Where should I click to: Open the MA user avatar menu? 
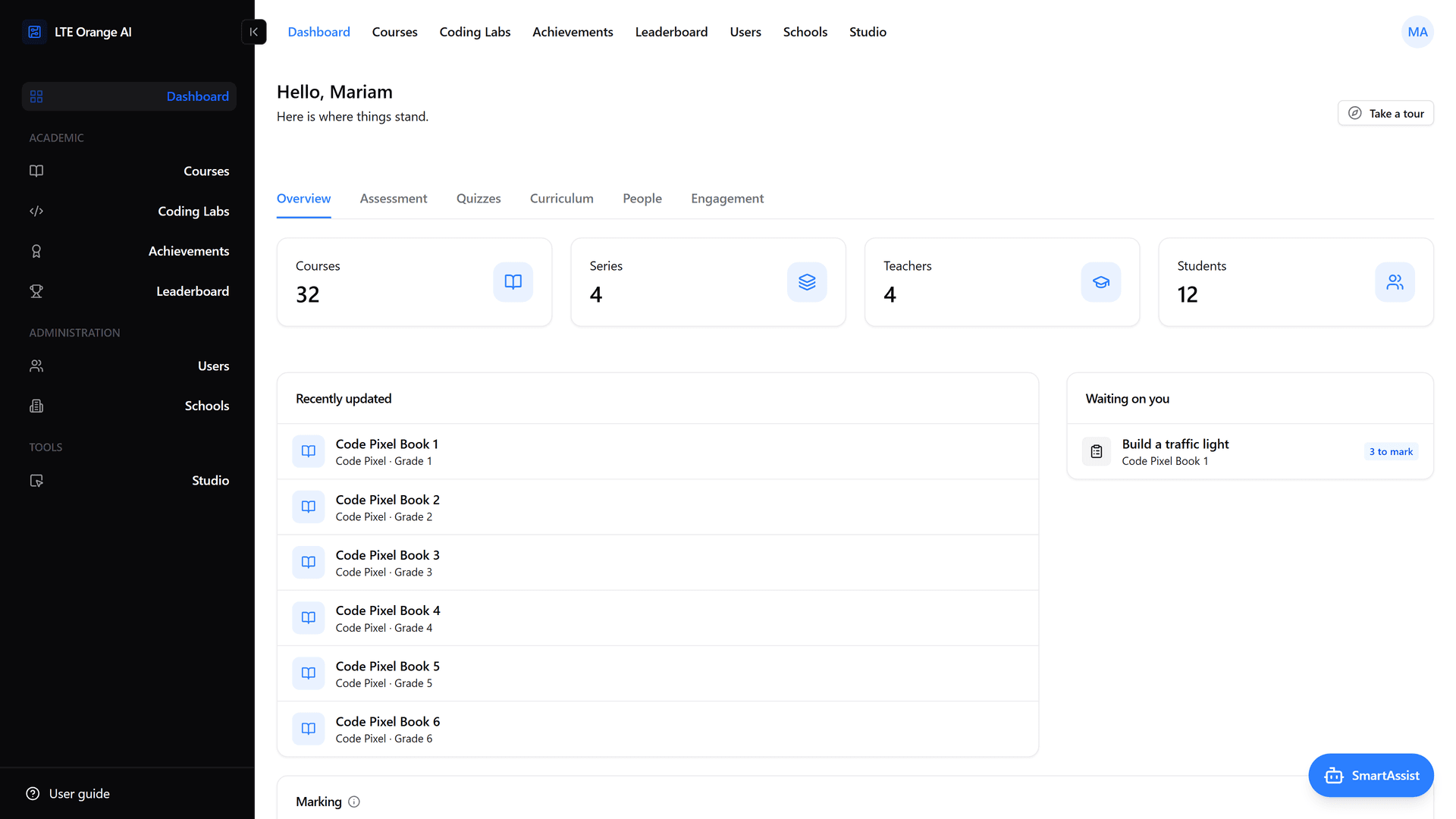coord(1417,32)
